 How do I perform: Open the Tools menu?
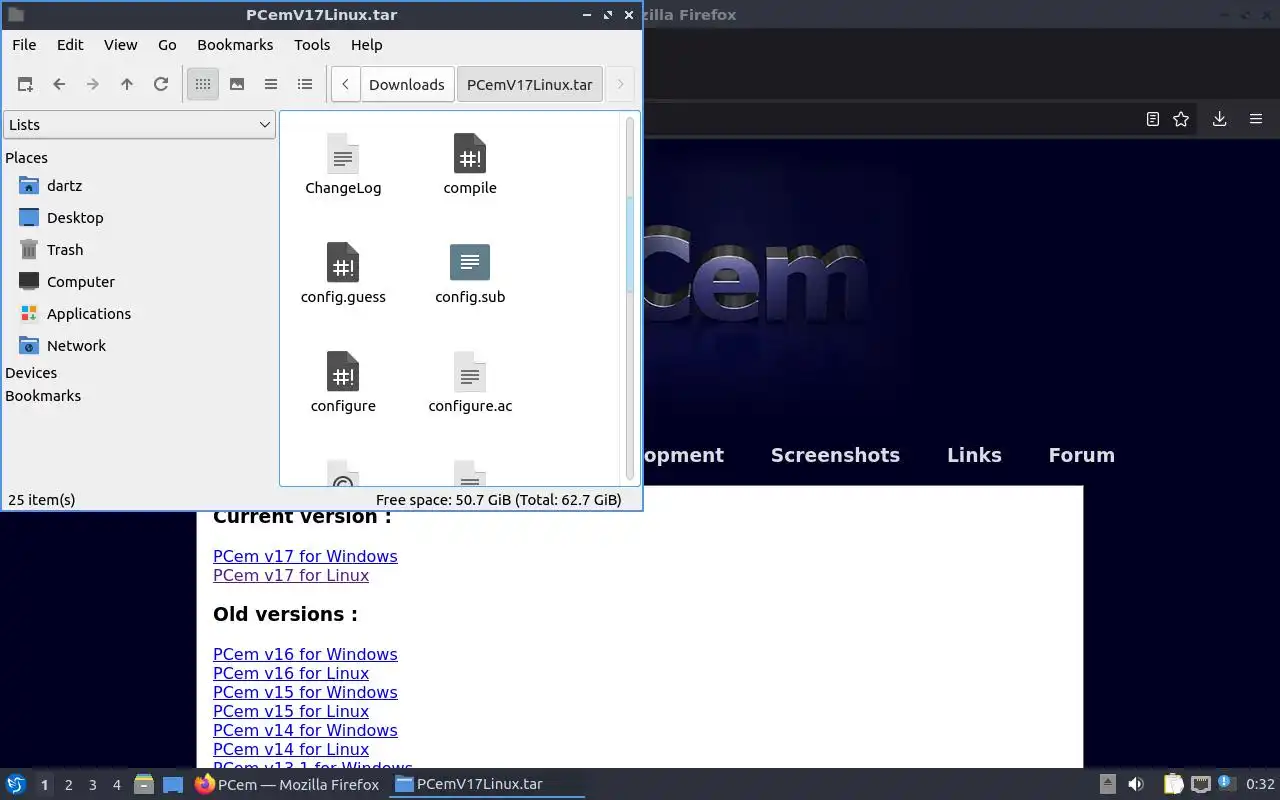[312, 45]
